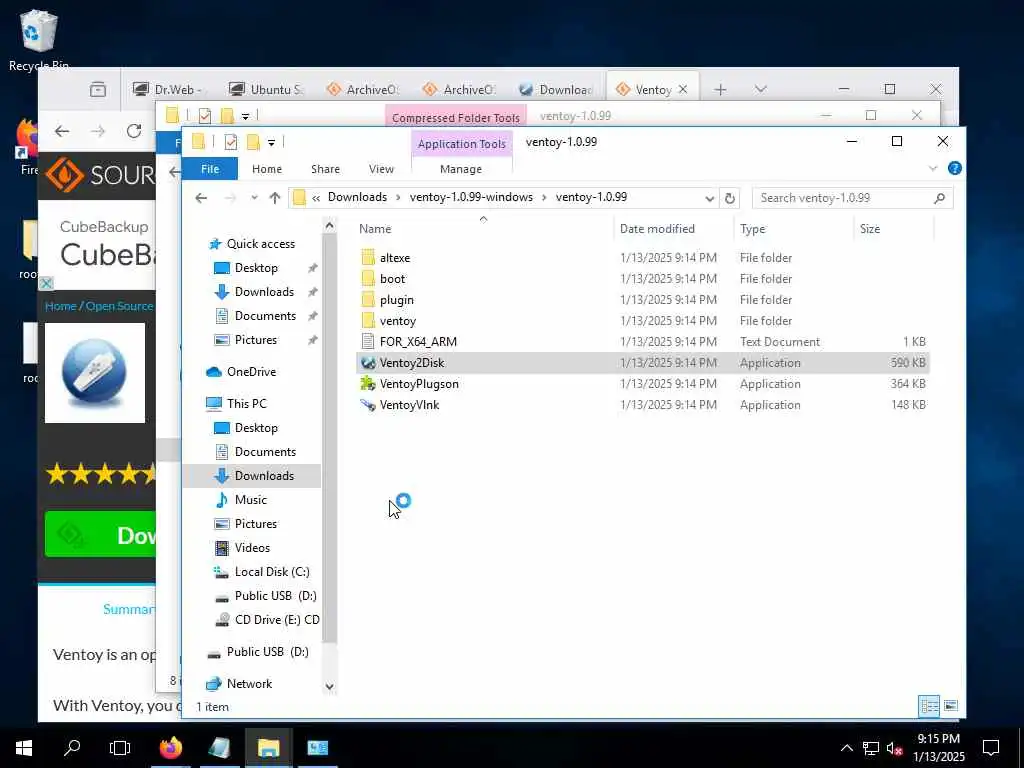This screenshot has width=1024, height=768.
Task: Expand the Downloads breadcrumb arrow
Action: click(x=398, y=197)
